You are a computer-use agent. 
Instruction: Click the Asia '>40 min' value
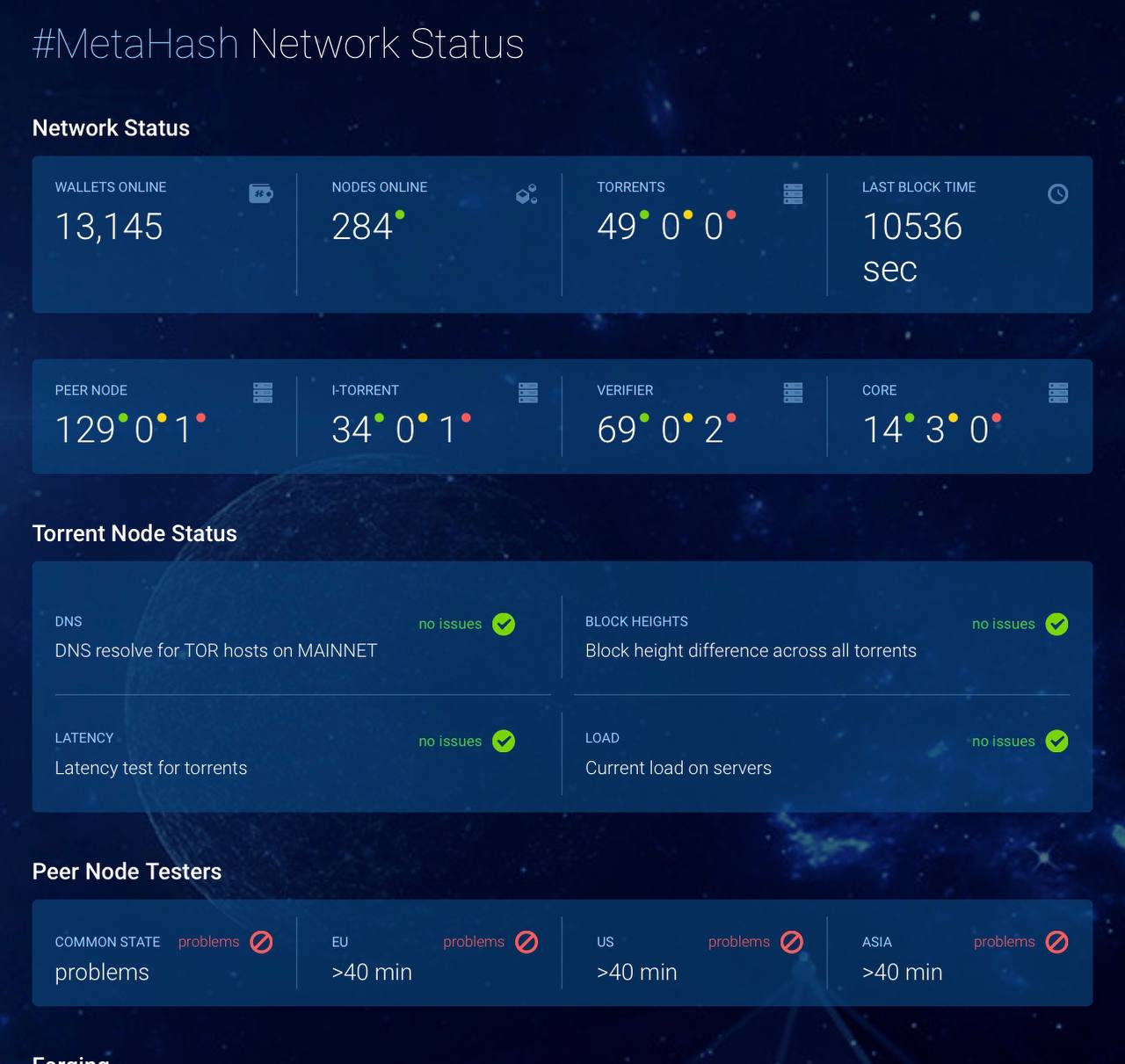click(903, 973)
